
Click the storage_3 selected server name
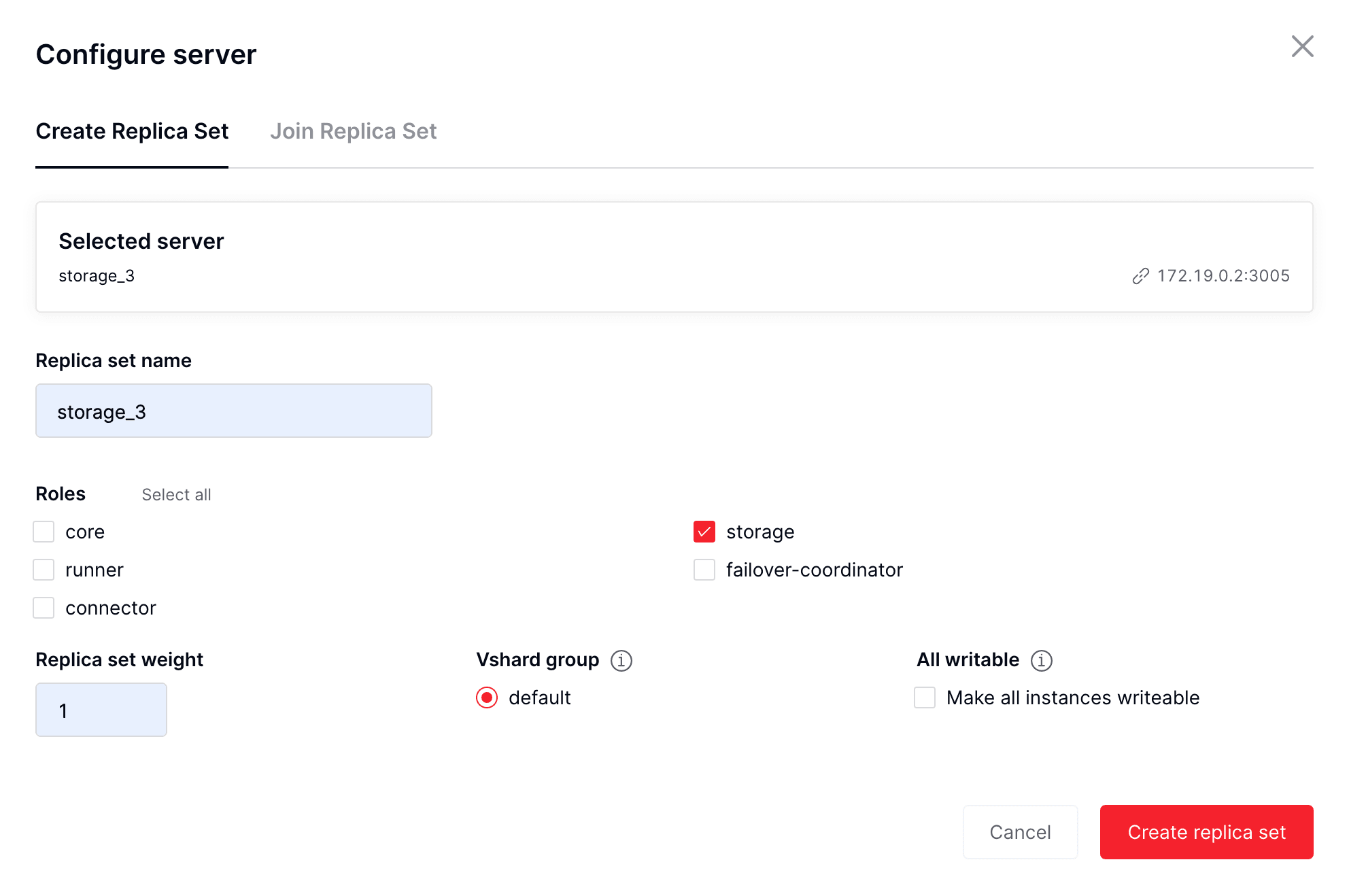97,276
